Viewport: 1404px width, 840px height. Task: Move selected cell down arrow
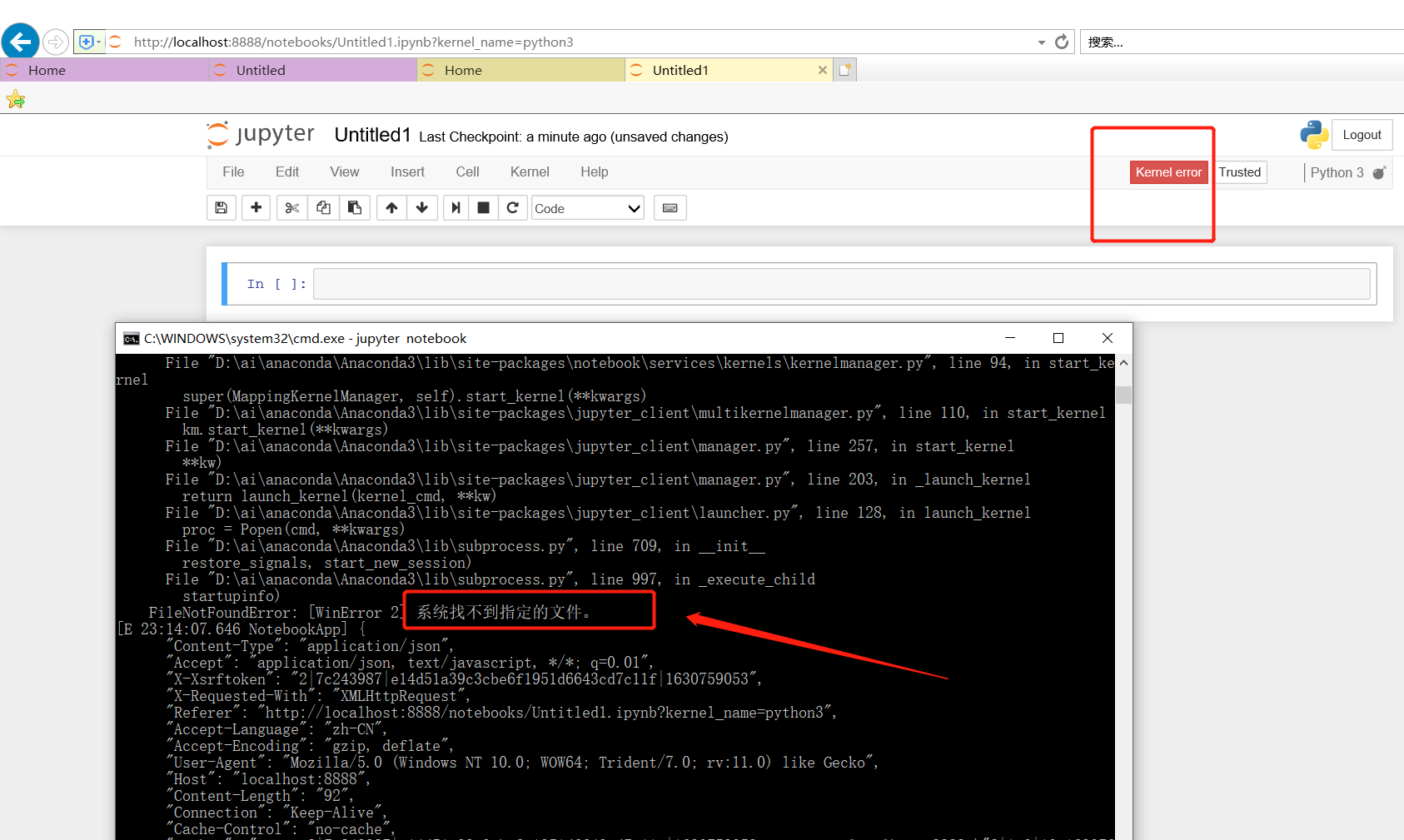pos(422,207)
